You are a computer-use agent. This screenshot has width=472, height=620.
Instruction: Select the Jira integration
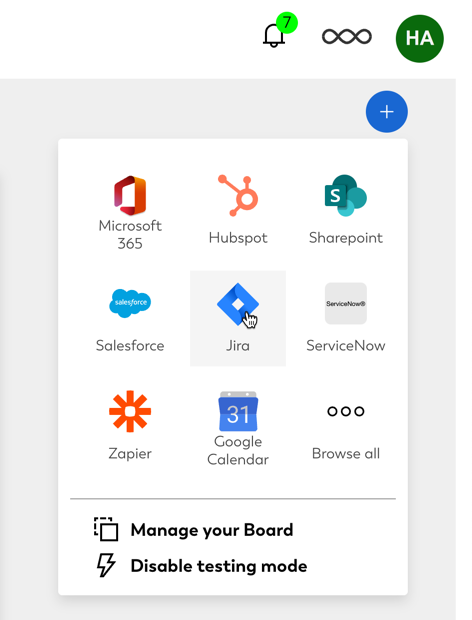238,319
